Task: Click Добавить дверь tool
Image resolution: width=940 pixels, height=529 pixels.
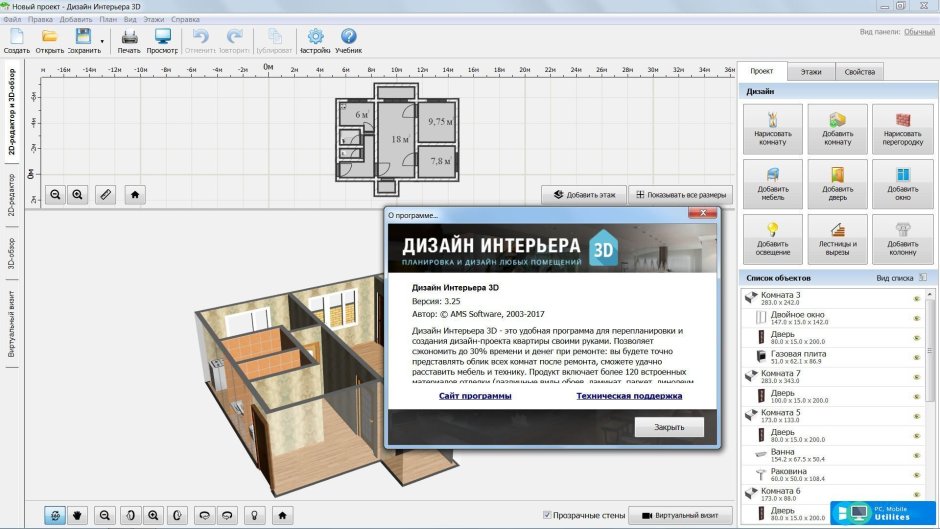Action: coord(837,184)
